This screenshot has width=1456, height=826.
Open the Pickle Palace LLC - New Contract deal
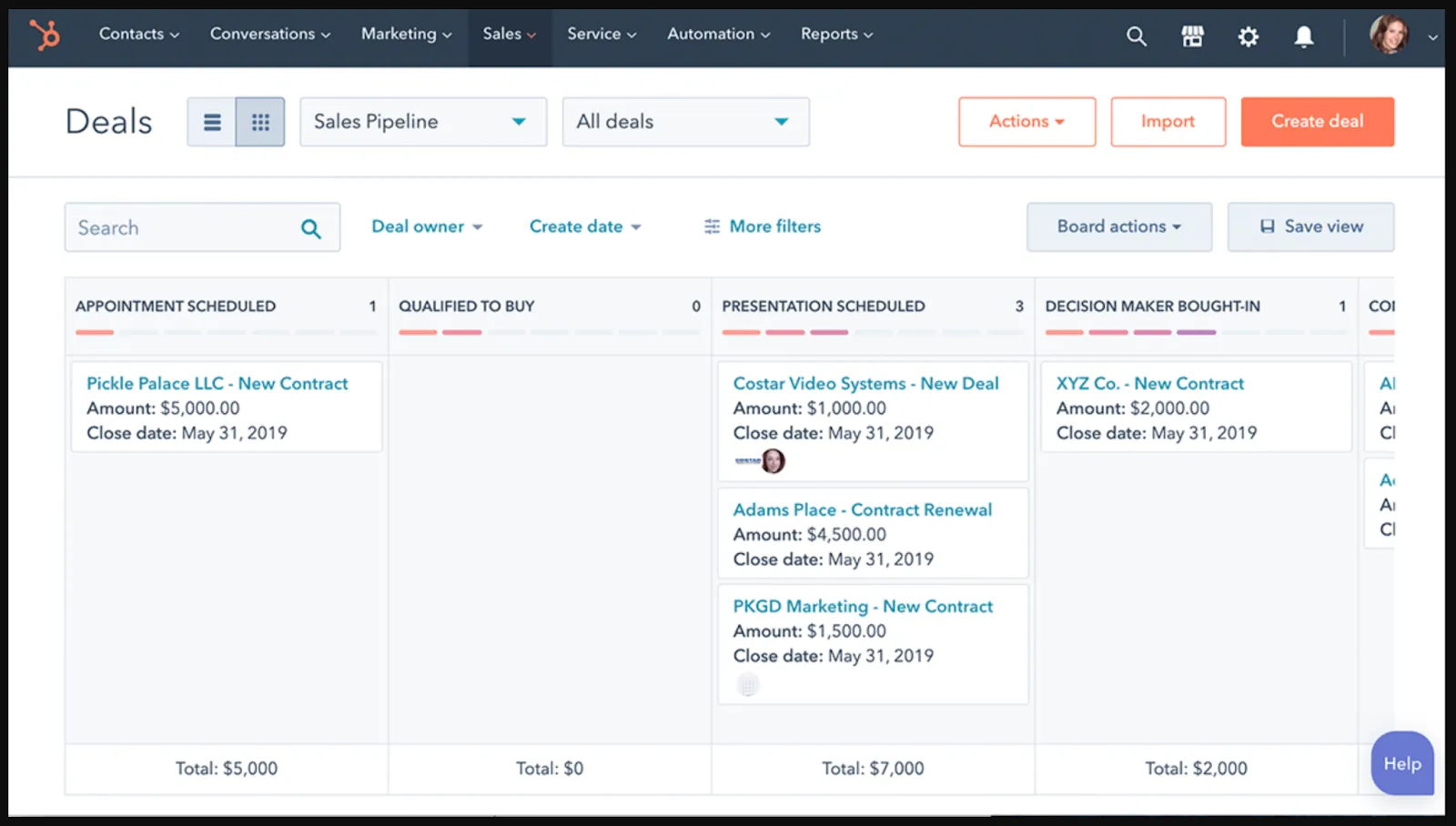217,383
